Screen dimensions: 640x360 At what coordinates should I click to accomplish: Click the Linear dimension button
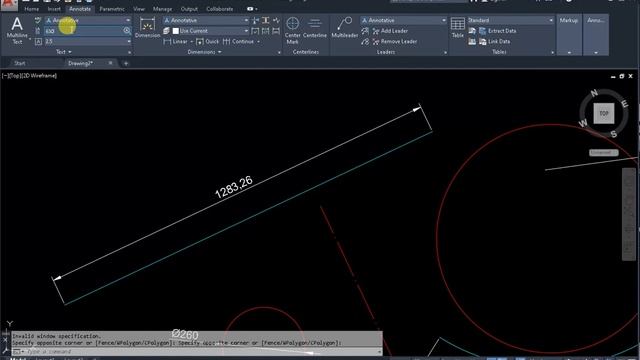[176, 42]
